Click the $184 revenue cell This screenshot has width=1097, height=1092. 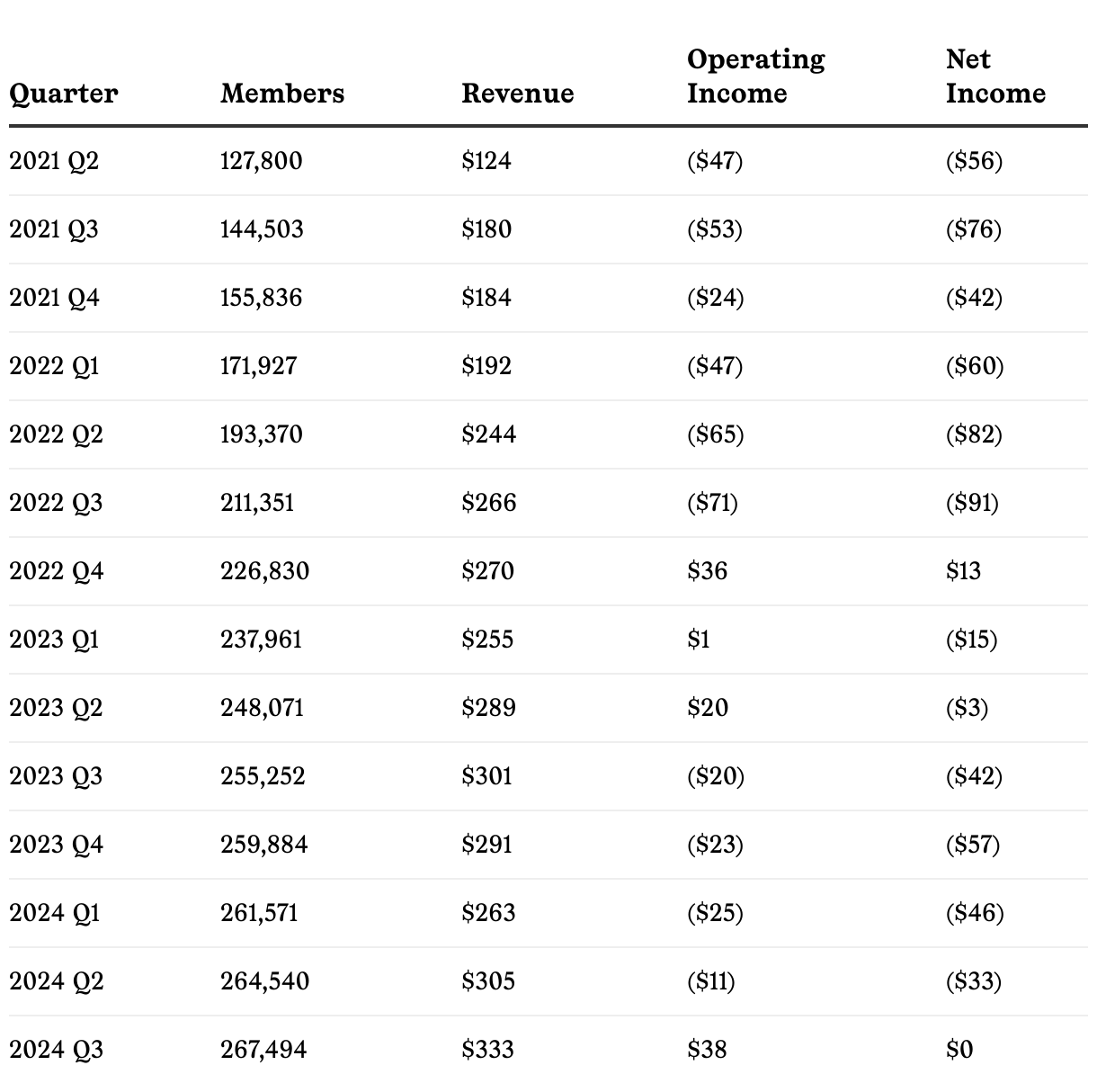pyautogui.click(x=486, y=298)
